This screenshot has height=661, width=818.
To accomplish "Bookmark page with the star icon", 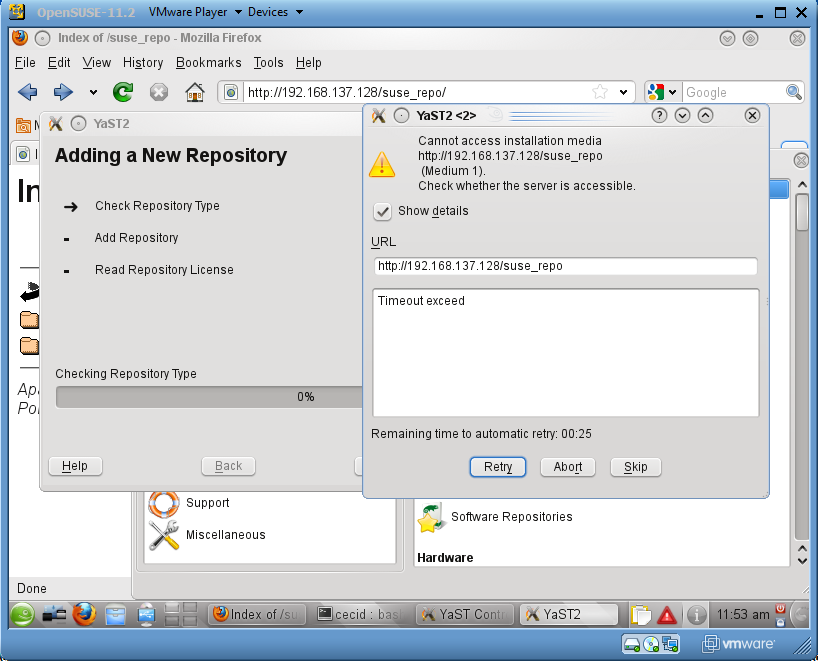I will pos(600,92).
